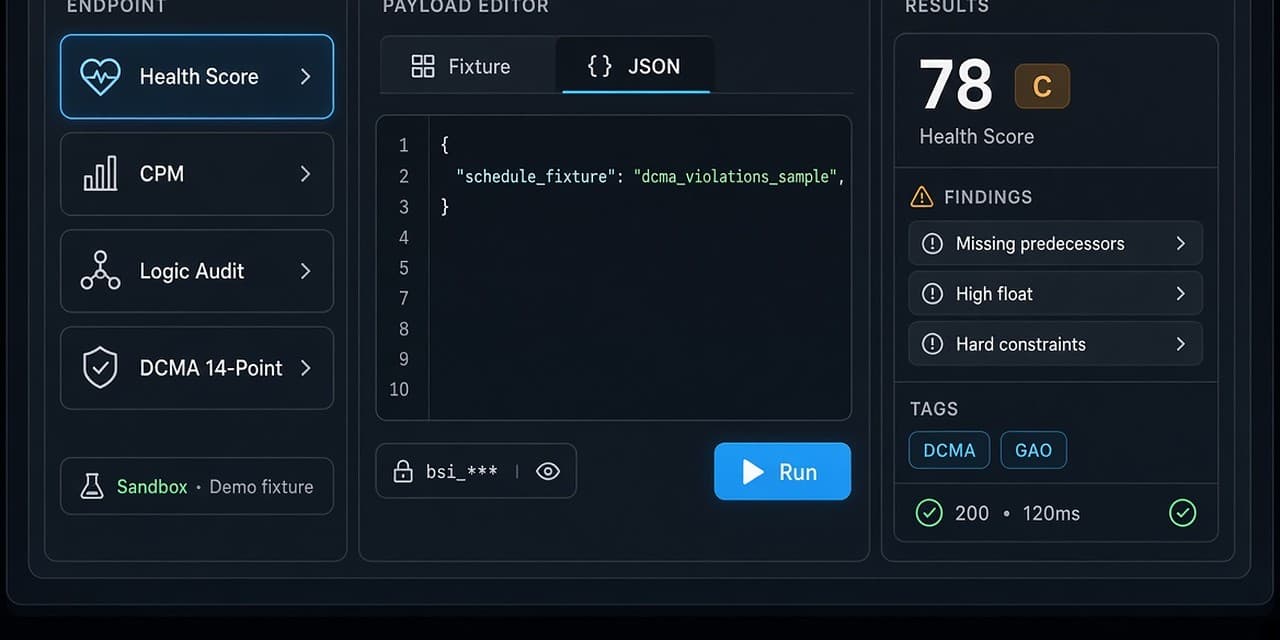This screenshot has height=640, width=1280.
Task: Click line number 1 in editor gutter
Action: coord(404,146)
